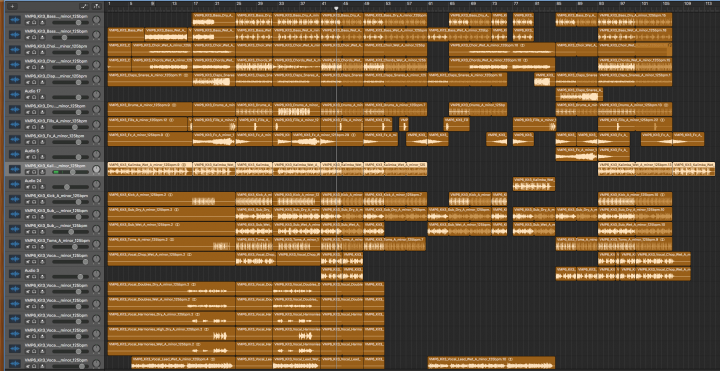The height and width of the screenshot is (371, 720).
Task: Toggle the Show Automation curve button
Action: [83, 6]
